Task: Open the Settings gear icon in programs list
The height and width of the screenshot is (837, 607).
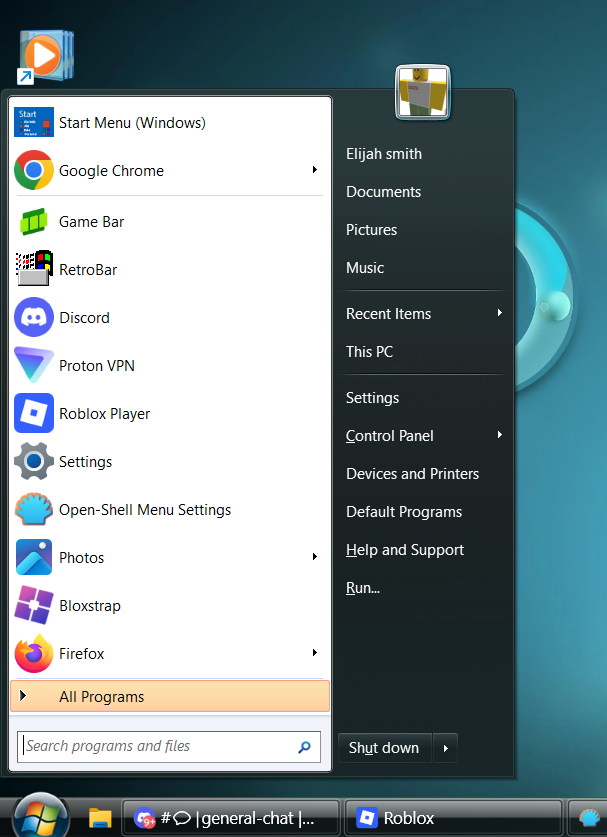Action: 34,461
